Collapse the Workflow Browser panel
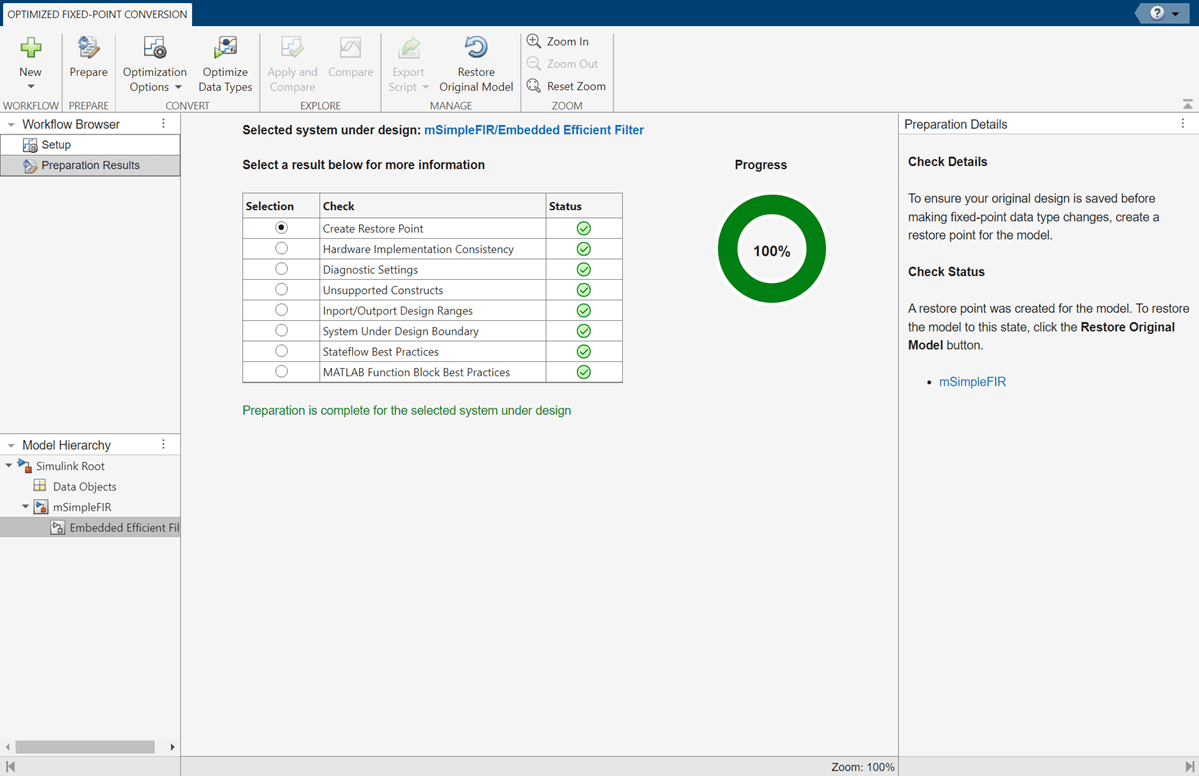1199x776 pixels. 11,125
